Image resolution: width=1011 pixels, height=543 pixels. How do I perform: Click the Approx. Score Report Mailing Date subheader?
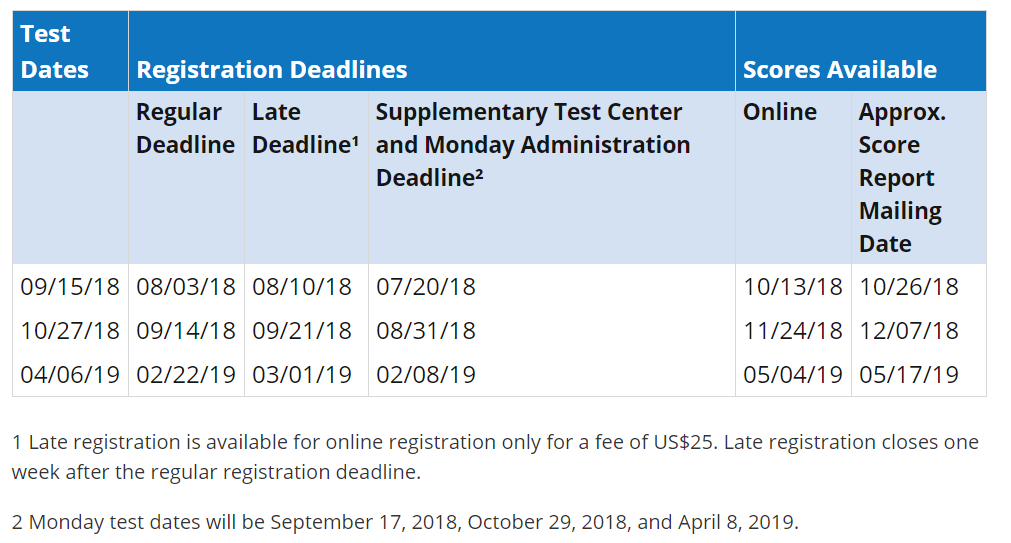(902, 178)
